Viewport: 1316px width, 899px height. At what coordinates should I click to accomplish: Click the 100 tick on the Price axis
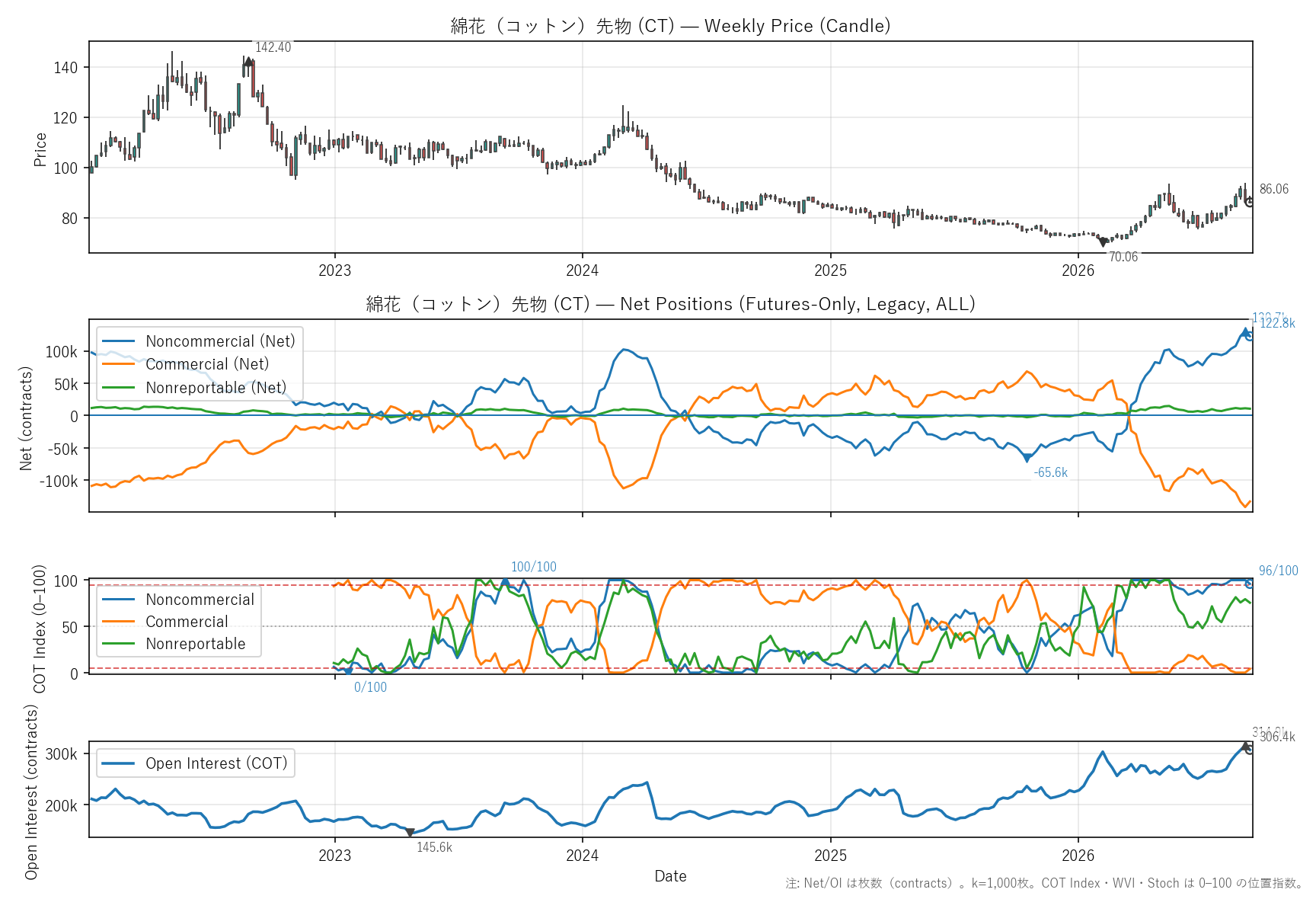(x=65, y=168)
